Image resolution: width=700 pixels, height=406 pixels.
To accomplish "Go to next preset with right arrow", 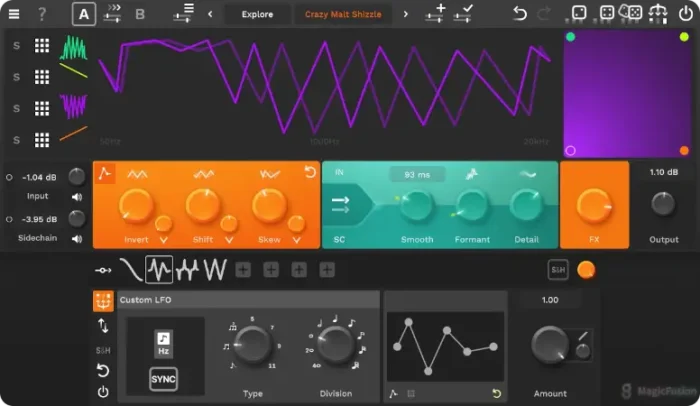I will [405, 14].
